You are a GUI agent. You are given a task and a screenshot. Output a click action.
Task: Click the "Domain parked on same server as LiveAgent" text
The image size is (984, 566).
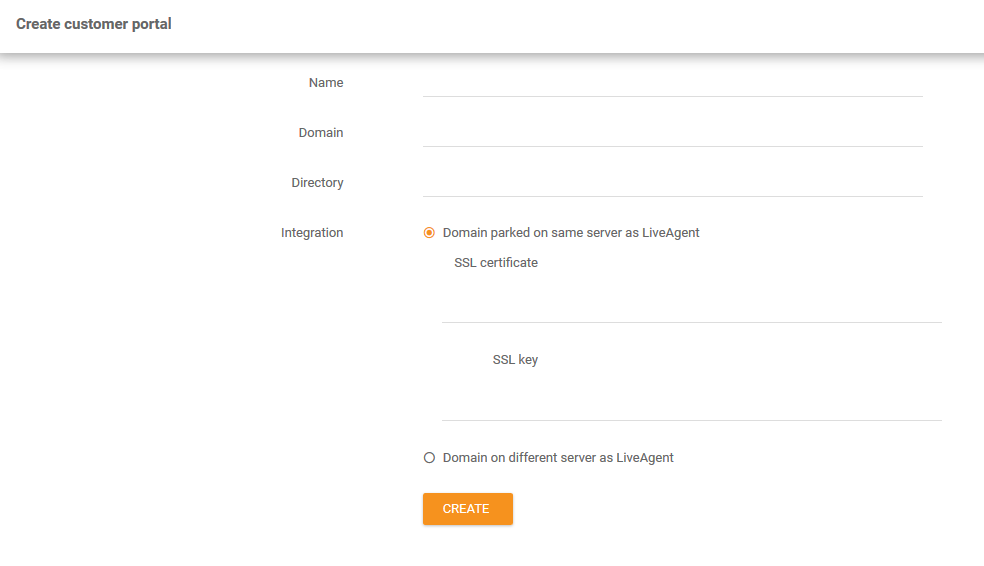[571, 233]
